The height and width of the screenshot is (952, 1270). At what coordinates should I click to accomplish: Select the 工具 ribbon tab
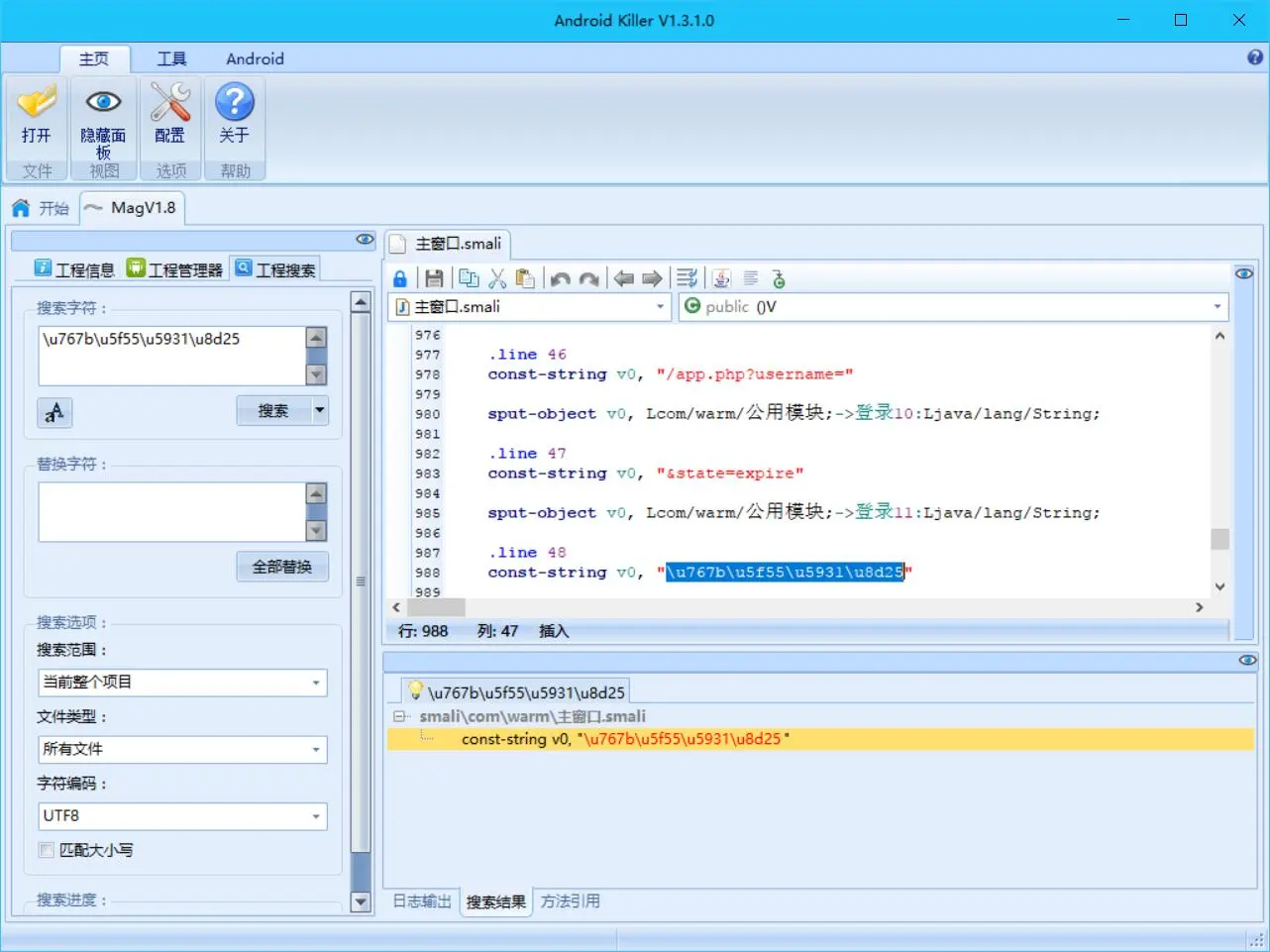(171, 58)
